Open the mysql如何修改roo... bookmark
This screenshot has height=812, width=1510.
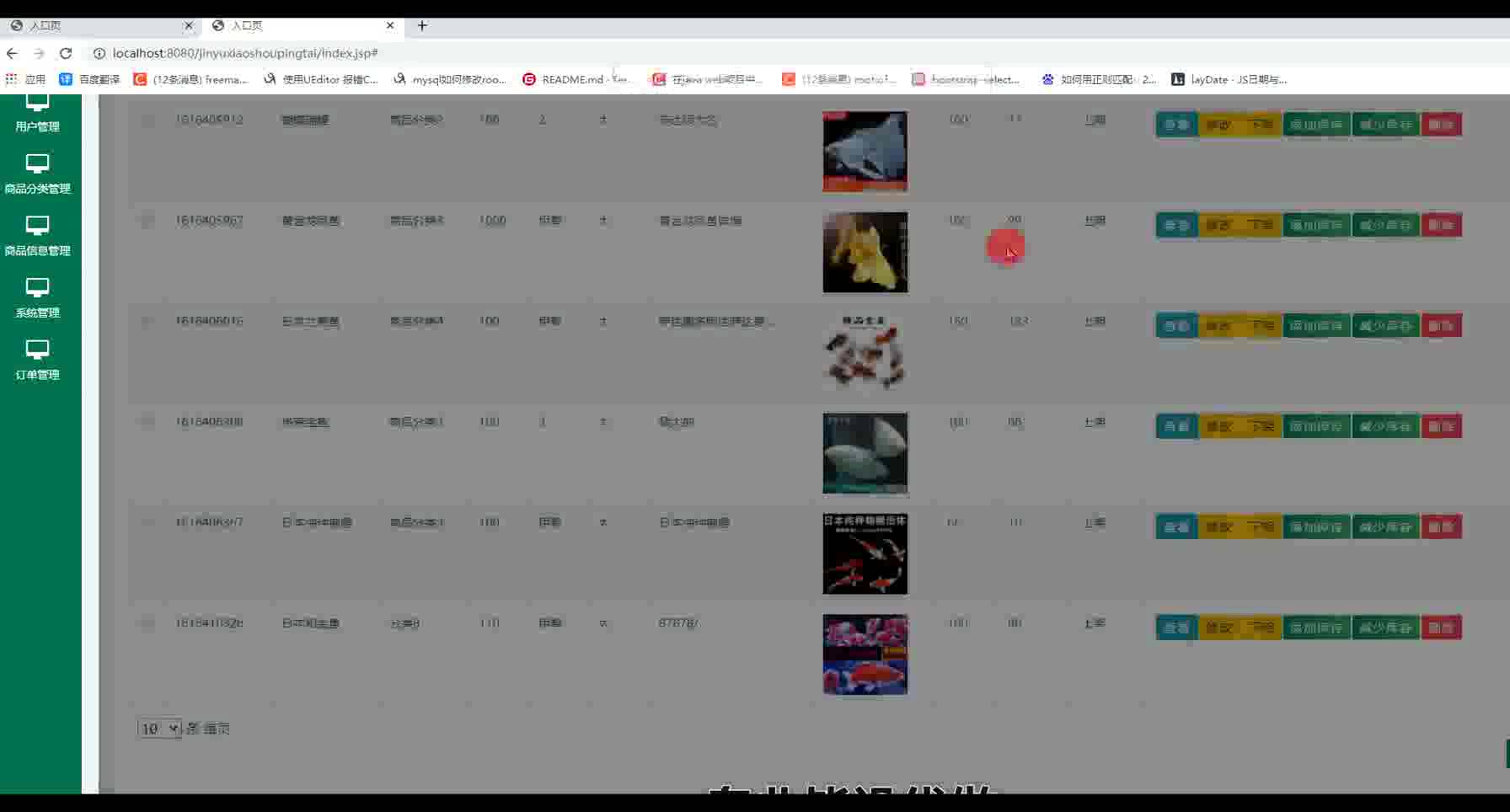[x=450, y=79]
